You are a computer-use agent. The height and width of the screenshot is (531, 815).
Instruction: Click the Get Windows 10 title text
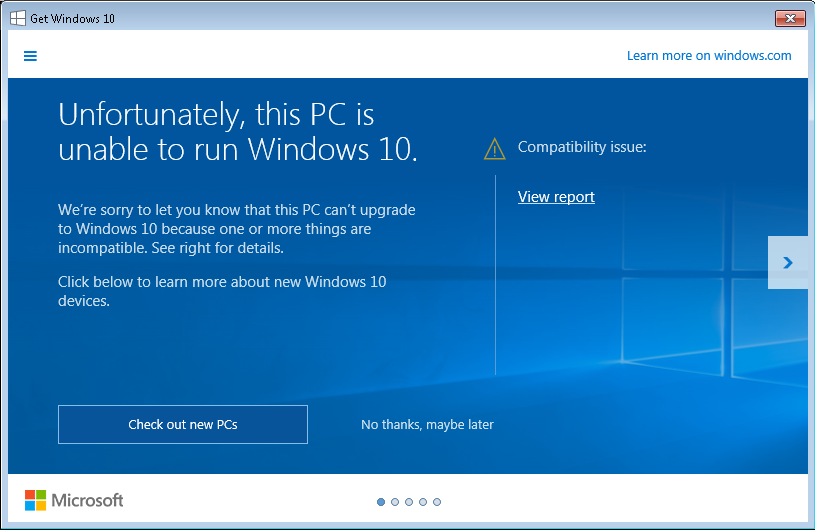point(72,19)
